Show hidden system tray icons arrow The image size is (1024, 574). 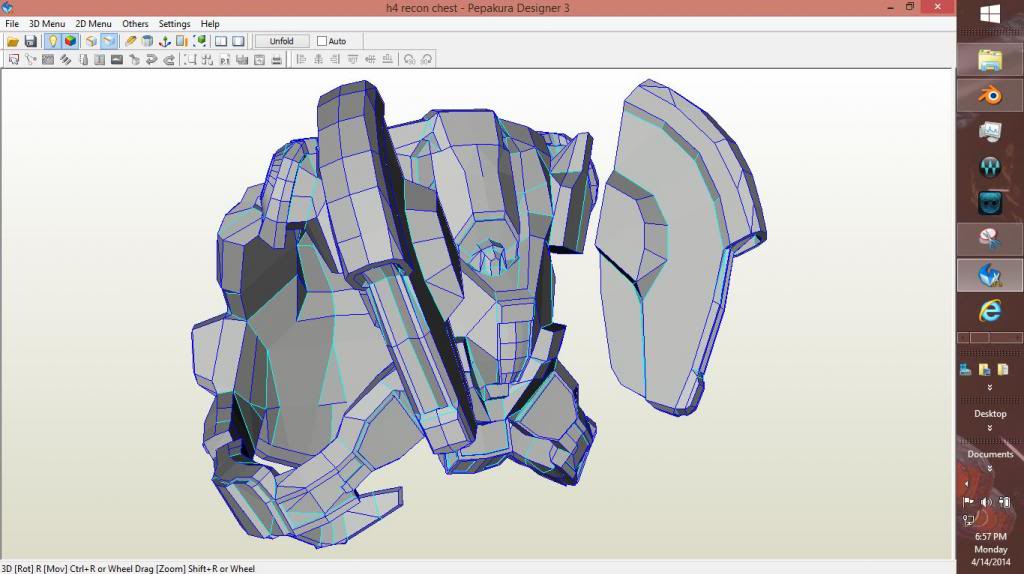coord(967,484)
